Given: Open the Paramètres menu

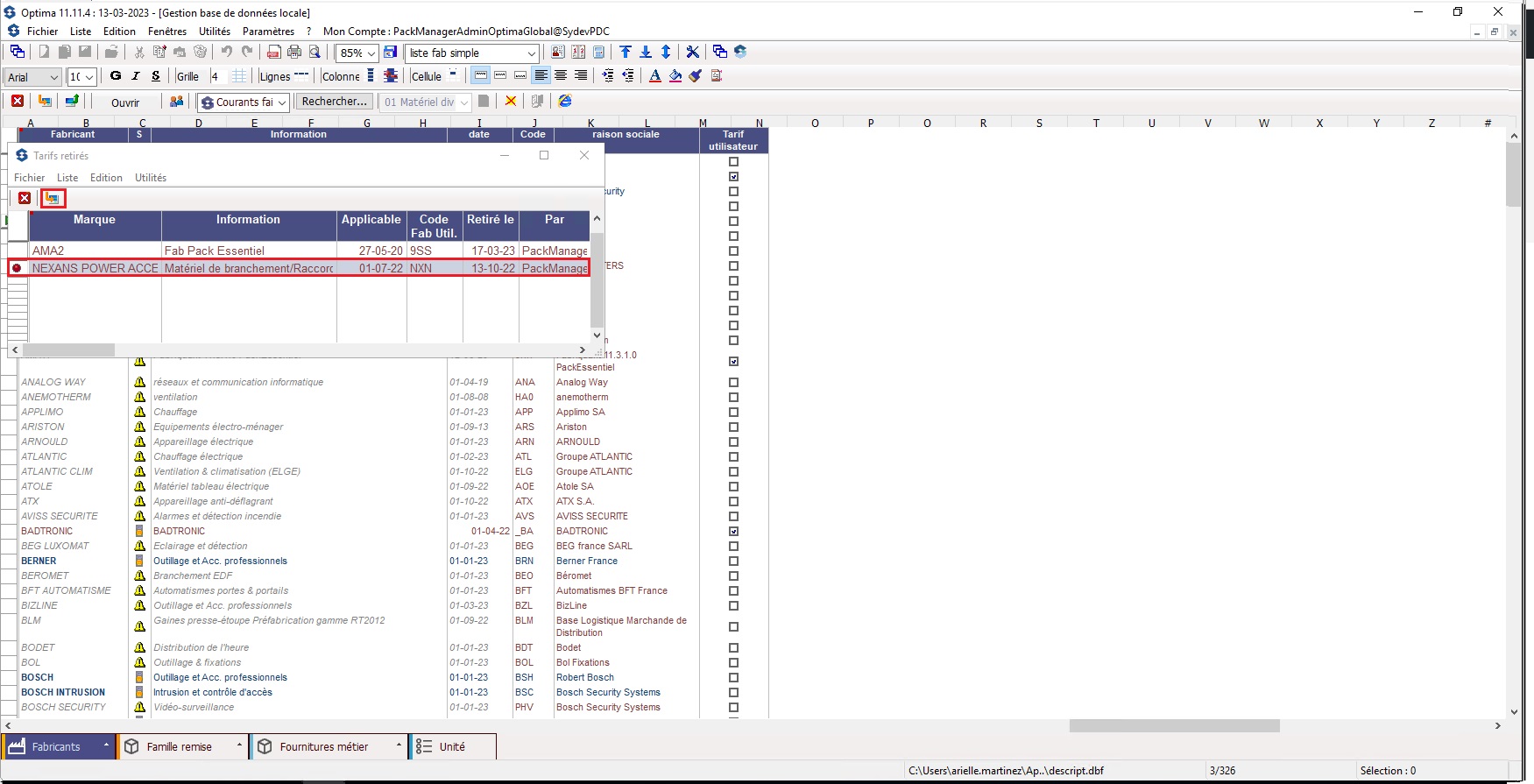Looking at the screenshot, I should pyautogui.click(x=268, y=31).
